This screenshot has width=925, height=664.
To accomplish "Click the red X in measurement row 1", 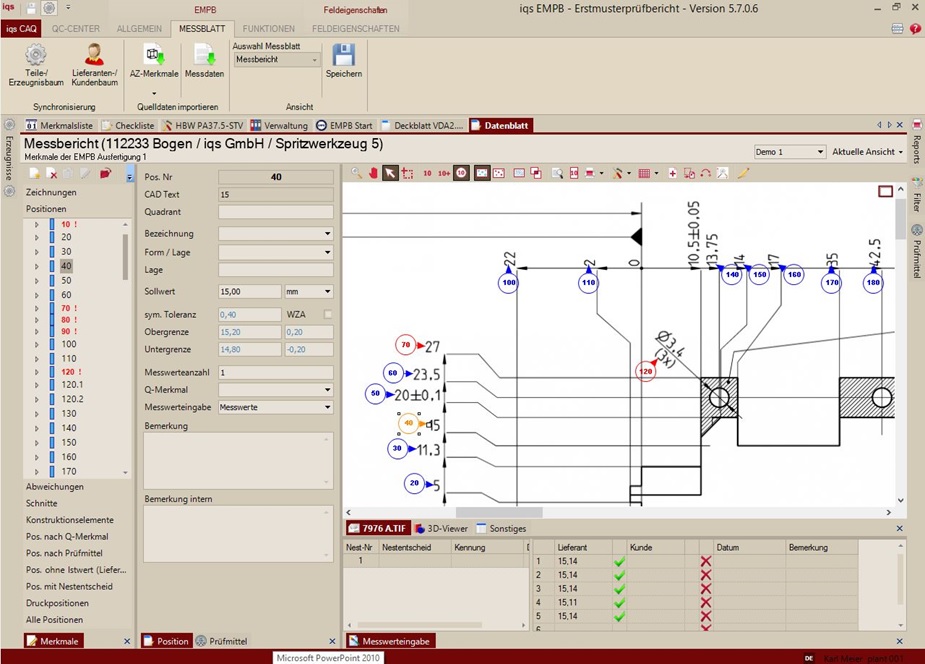I will click(706, 561).
